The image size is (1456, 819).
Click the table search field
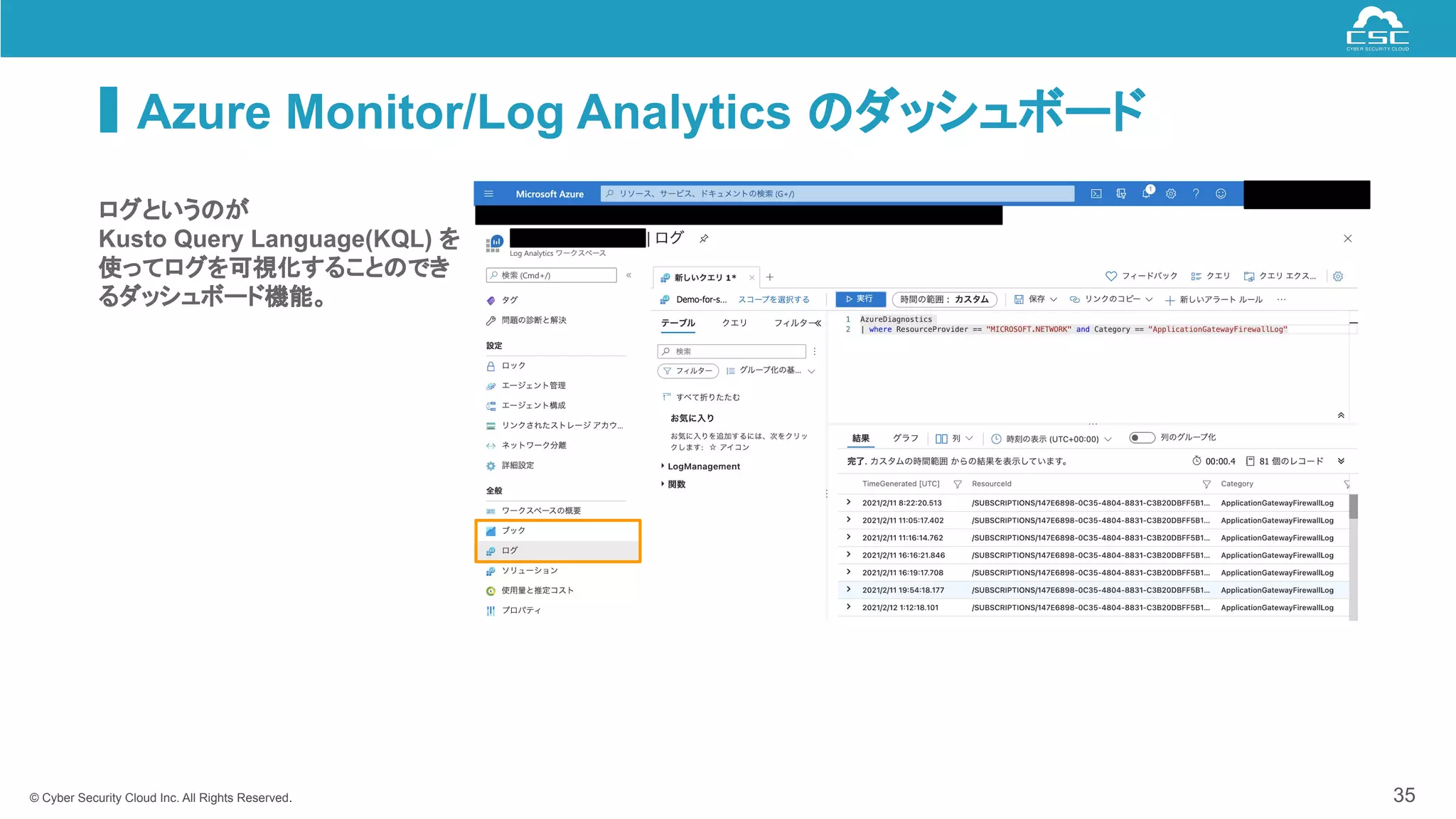click(x=732, y=351)
